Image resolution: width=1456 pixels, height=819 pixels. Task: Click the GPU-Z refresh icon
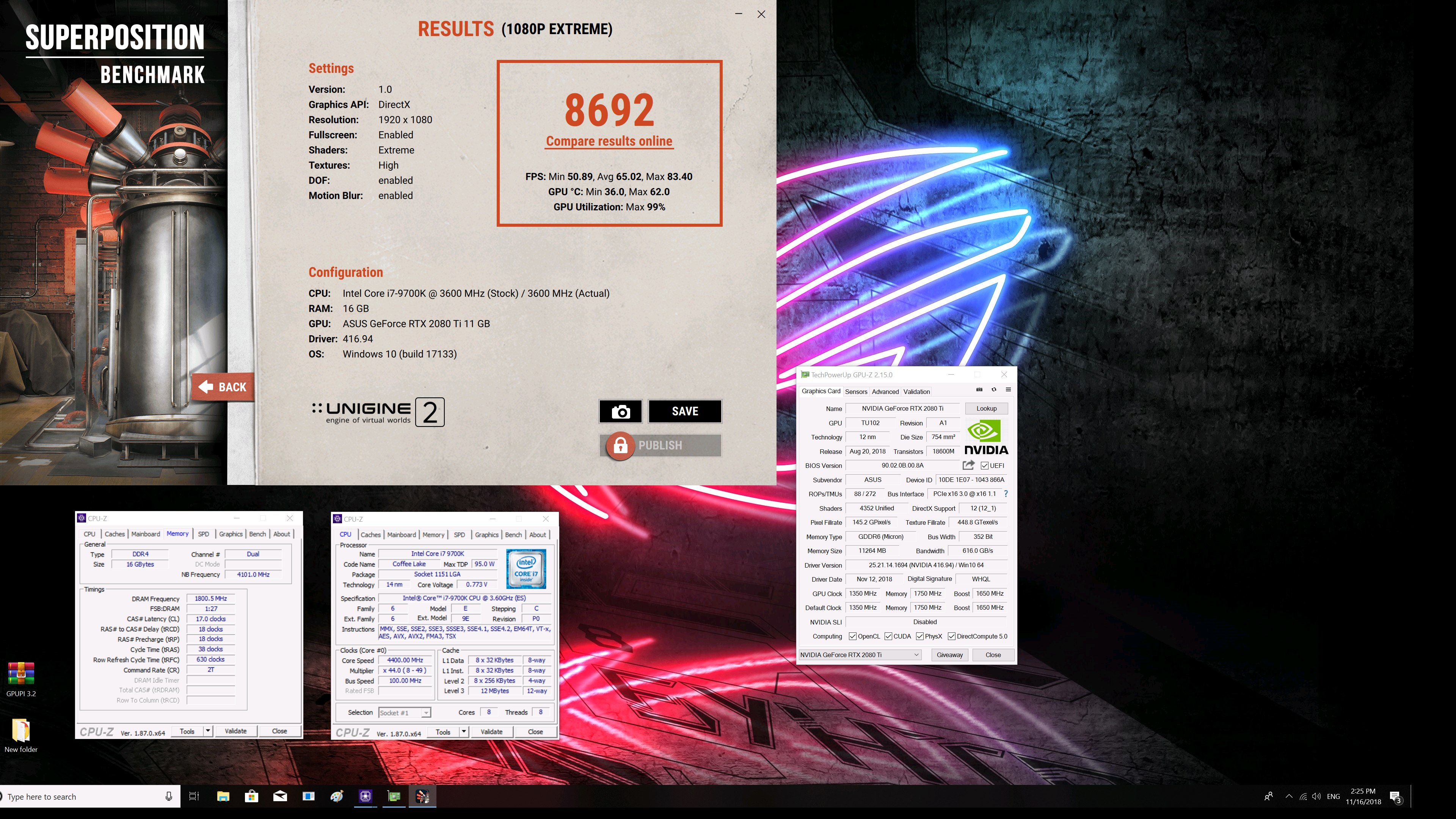click(x=994, y=389)
